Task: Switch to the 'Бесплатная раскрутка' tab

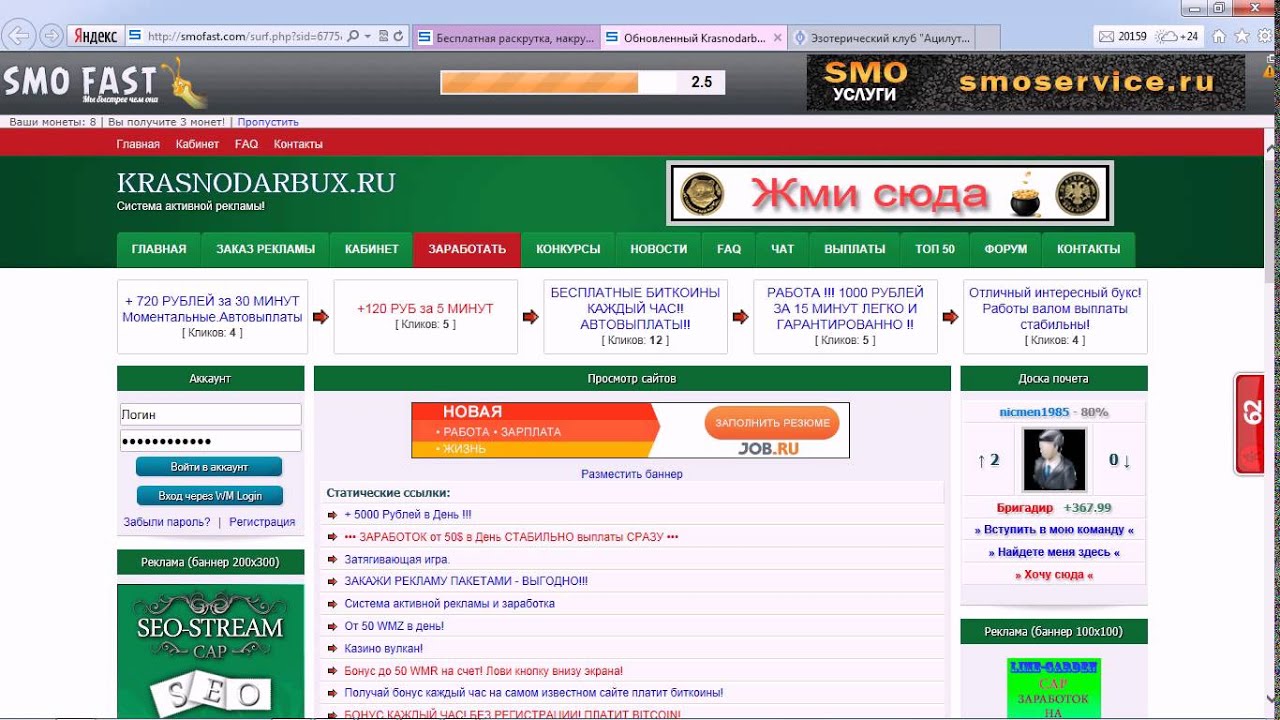Action: pos(505,38)
